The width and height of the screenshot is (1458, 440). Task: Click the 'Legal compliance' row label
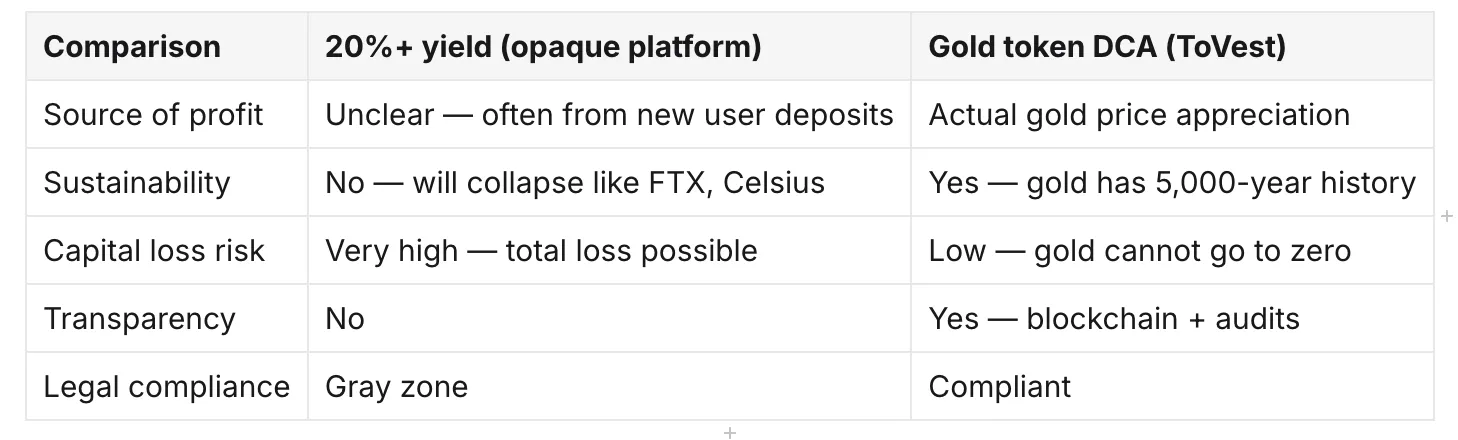point(167,387)
